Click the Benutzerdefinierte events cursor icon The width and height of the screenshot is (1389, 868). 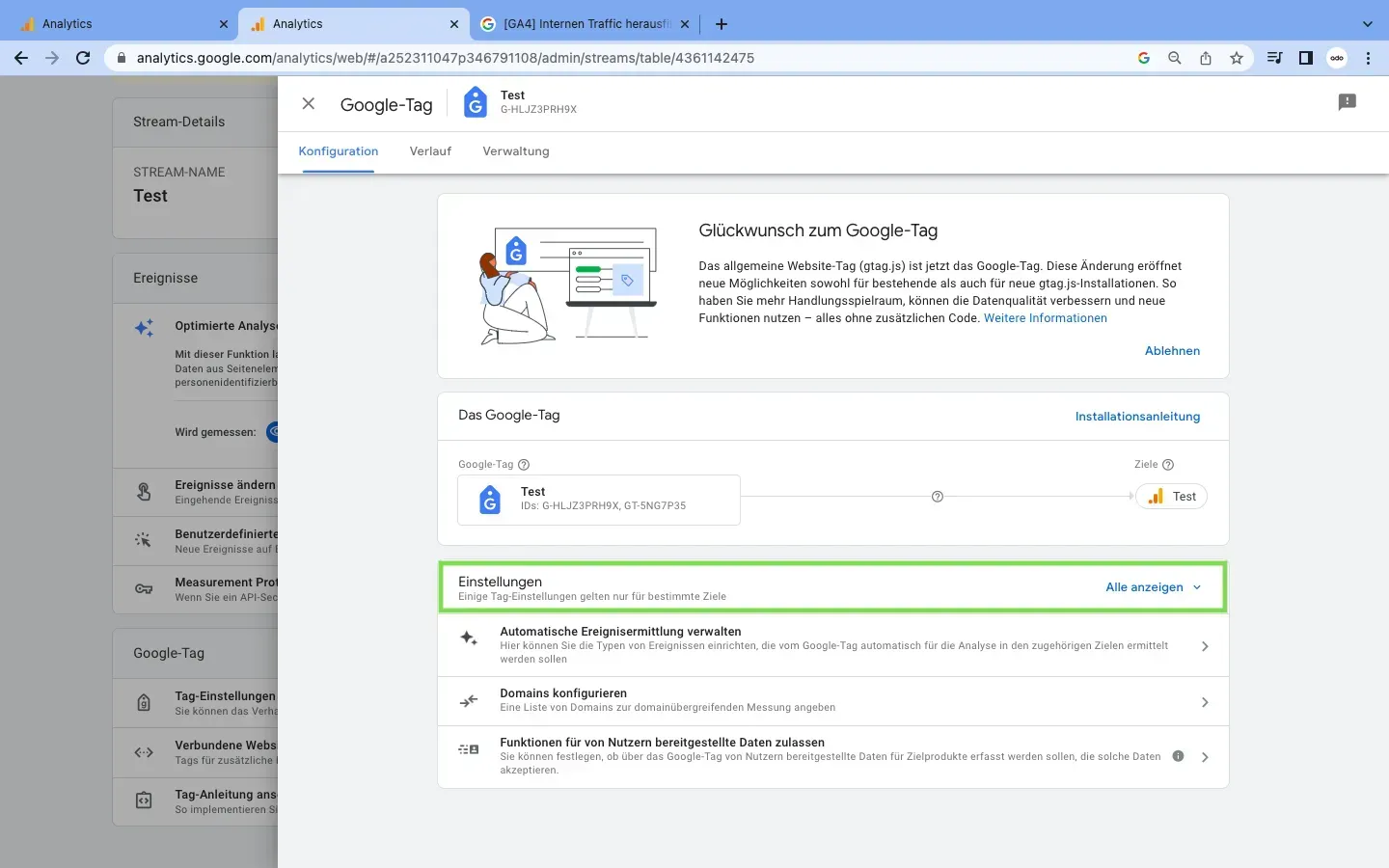coord(144,540)
